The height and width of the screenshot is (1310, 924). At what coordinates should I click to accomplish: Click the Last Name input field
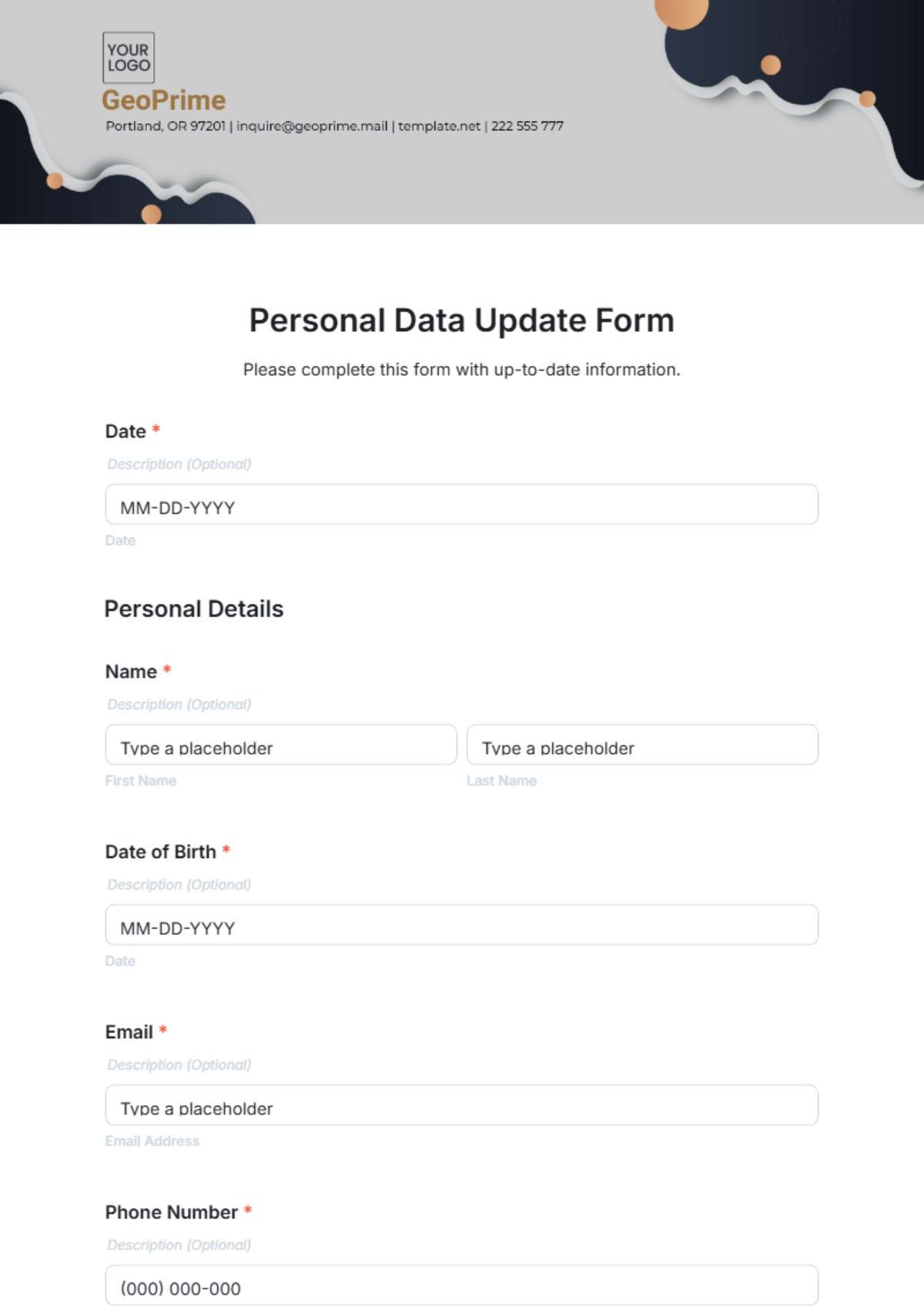[642, 745]
